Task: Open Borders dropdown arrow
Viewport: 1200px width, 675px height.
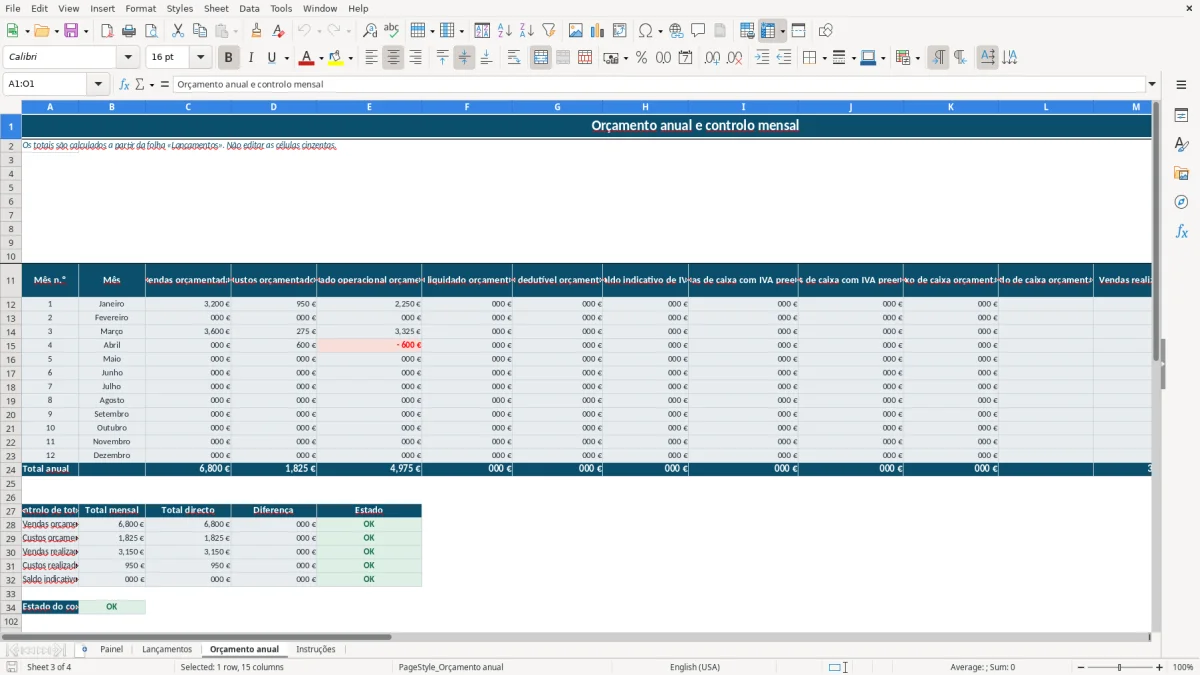Action: (823, 58)
